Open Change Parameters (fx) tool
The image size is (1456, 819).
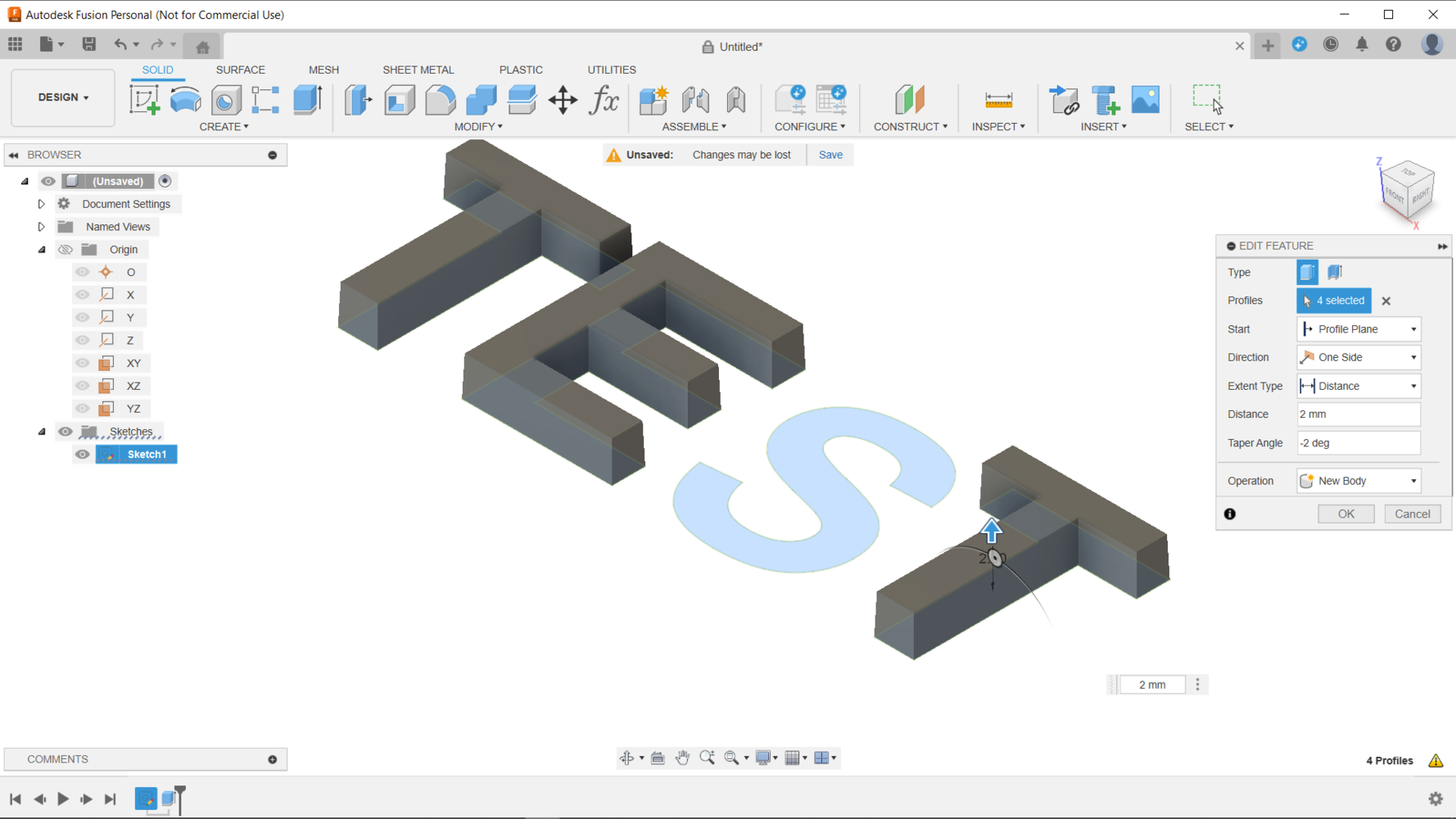tap(604, 100)
